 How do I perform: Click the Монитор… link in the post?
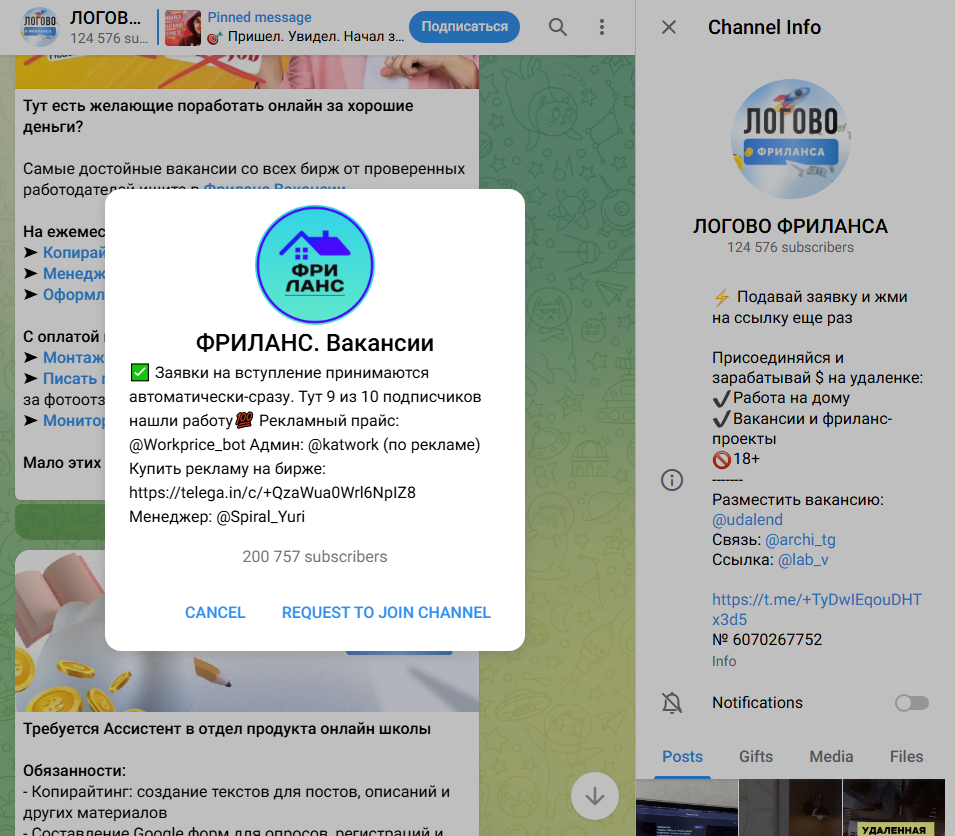click(74, 421)
